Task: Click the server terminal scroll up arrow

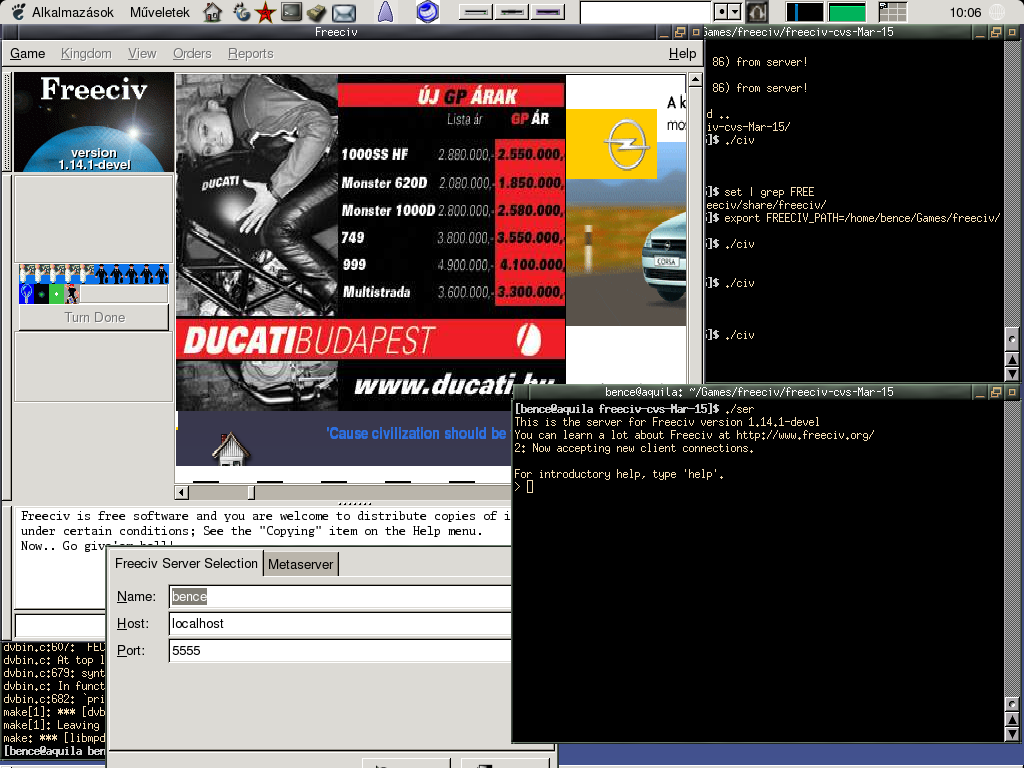Action: (1012, 719)
